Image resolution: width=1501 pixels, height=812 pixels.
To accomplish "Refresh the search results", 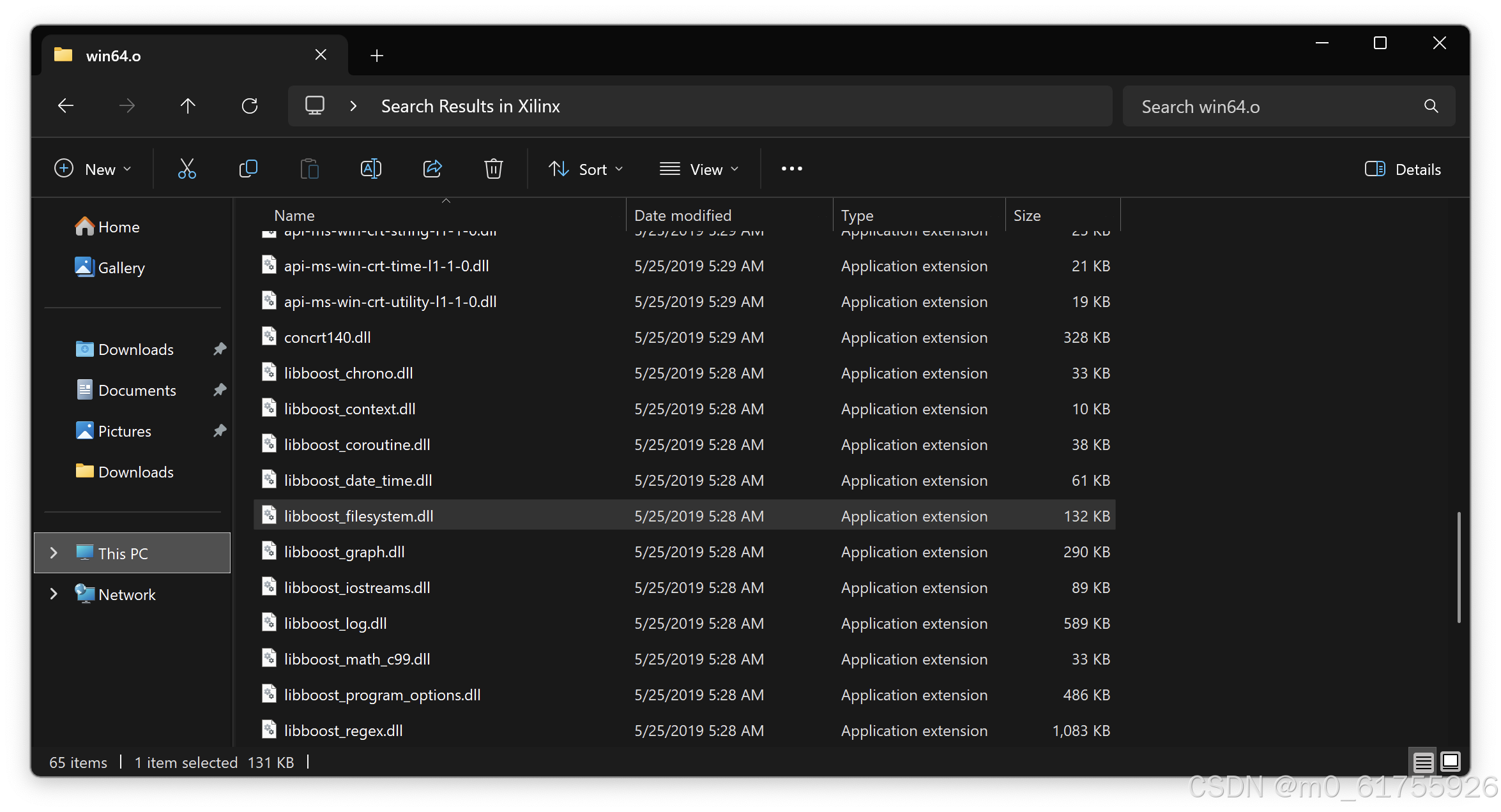I will (x=250, y=106).
